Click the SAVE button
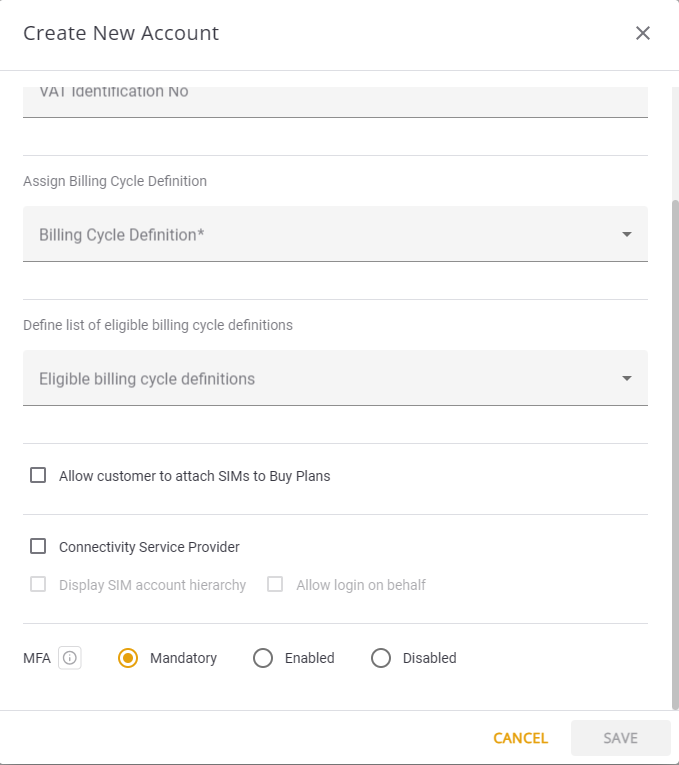Viewport: 679px width, 765px height. pos(620,738)
